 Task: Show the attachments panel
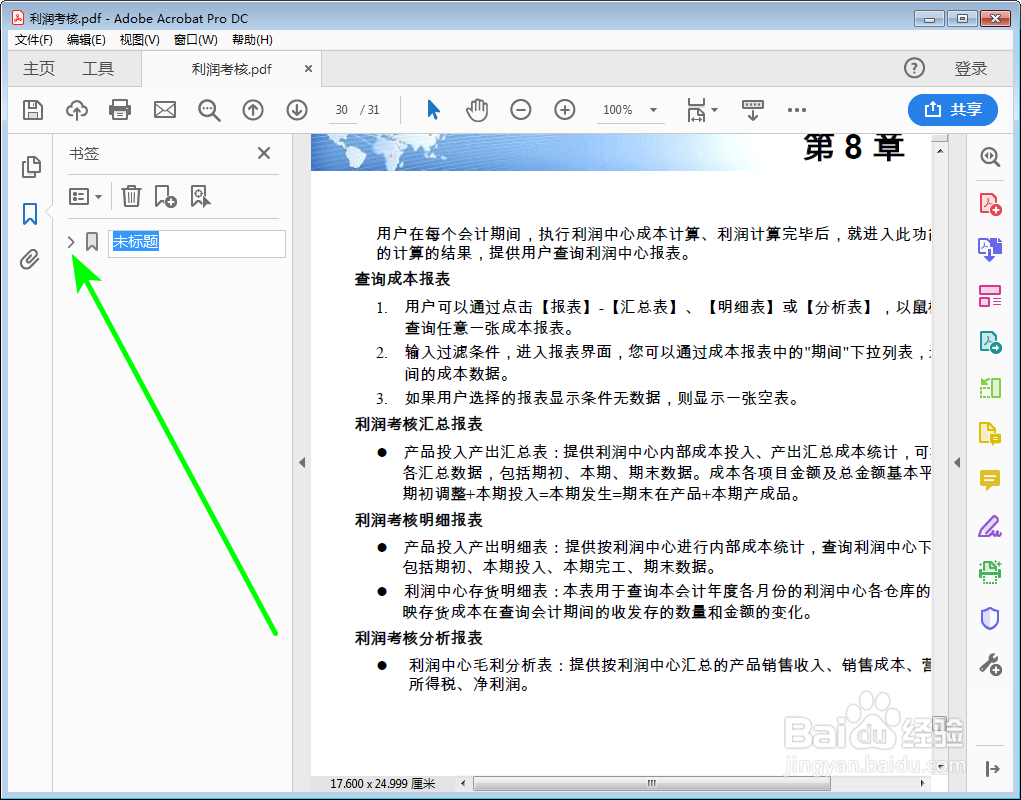pyautogui.click(x=30, y=260)
